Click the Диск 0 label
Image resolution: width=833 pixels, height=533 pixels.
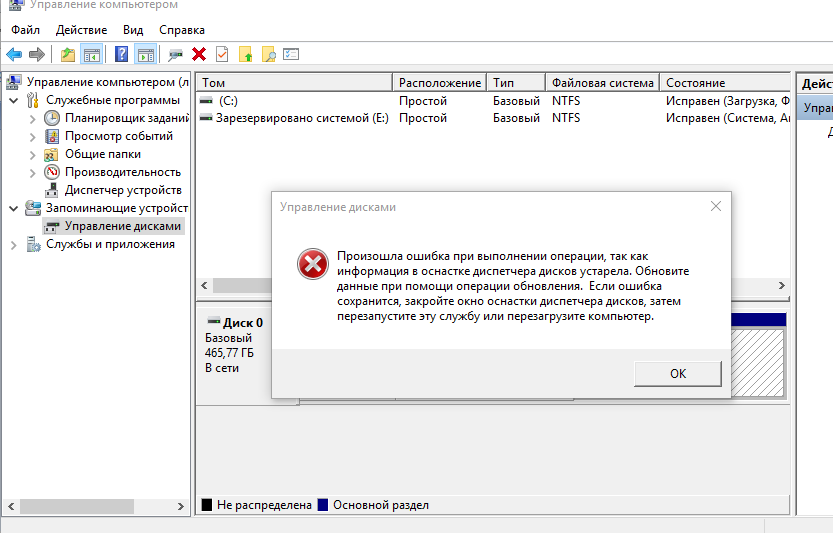coord(243,323)
